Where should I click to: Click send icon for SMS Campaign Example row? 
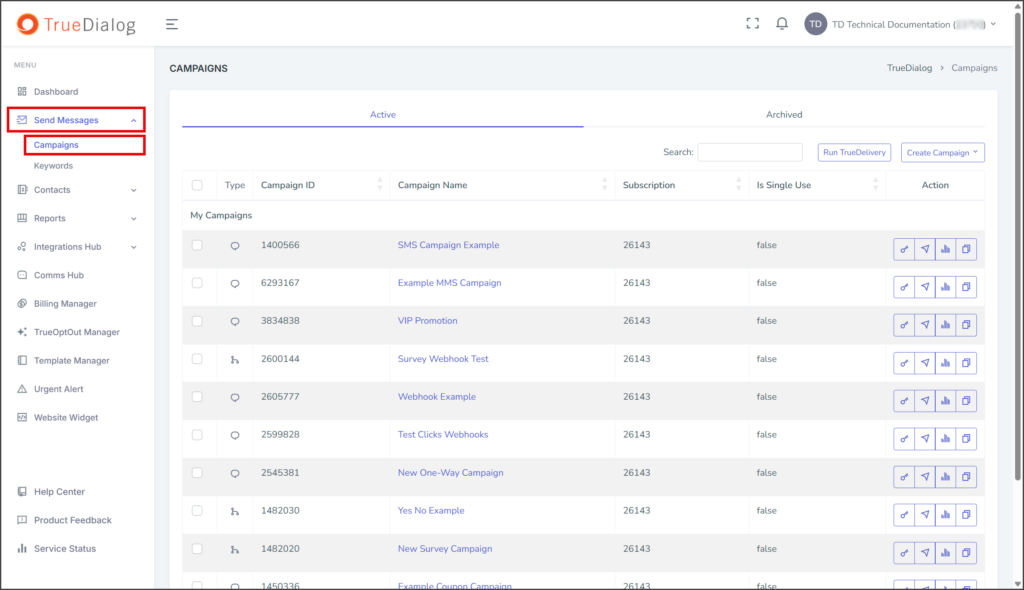[x=925, y=249]
